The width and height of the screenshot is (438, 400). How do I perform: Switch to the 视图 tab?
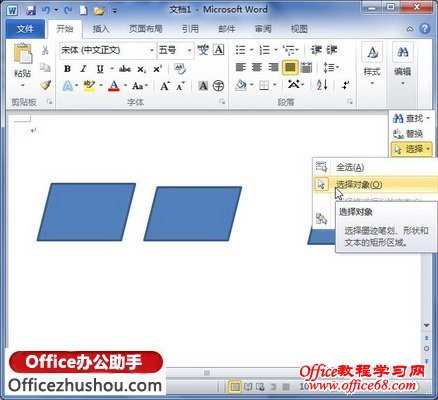tap(299, 29)
